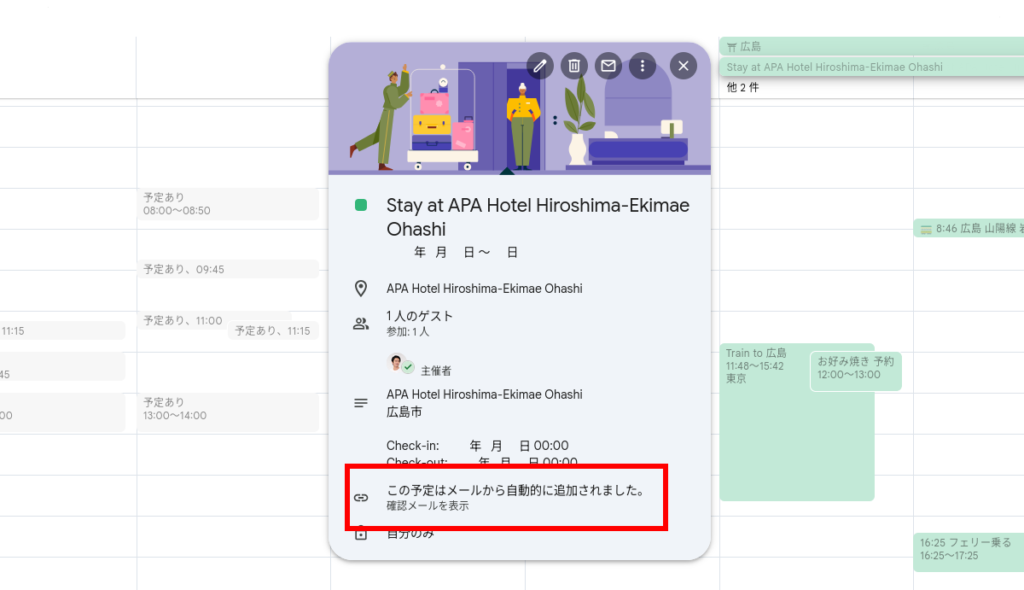Click the location text APA Hotel Hiroshima-Ekimae Ohashi
Viewport: 1024px width, 590px height.
484,289
